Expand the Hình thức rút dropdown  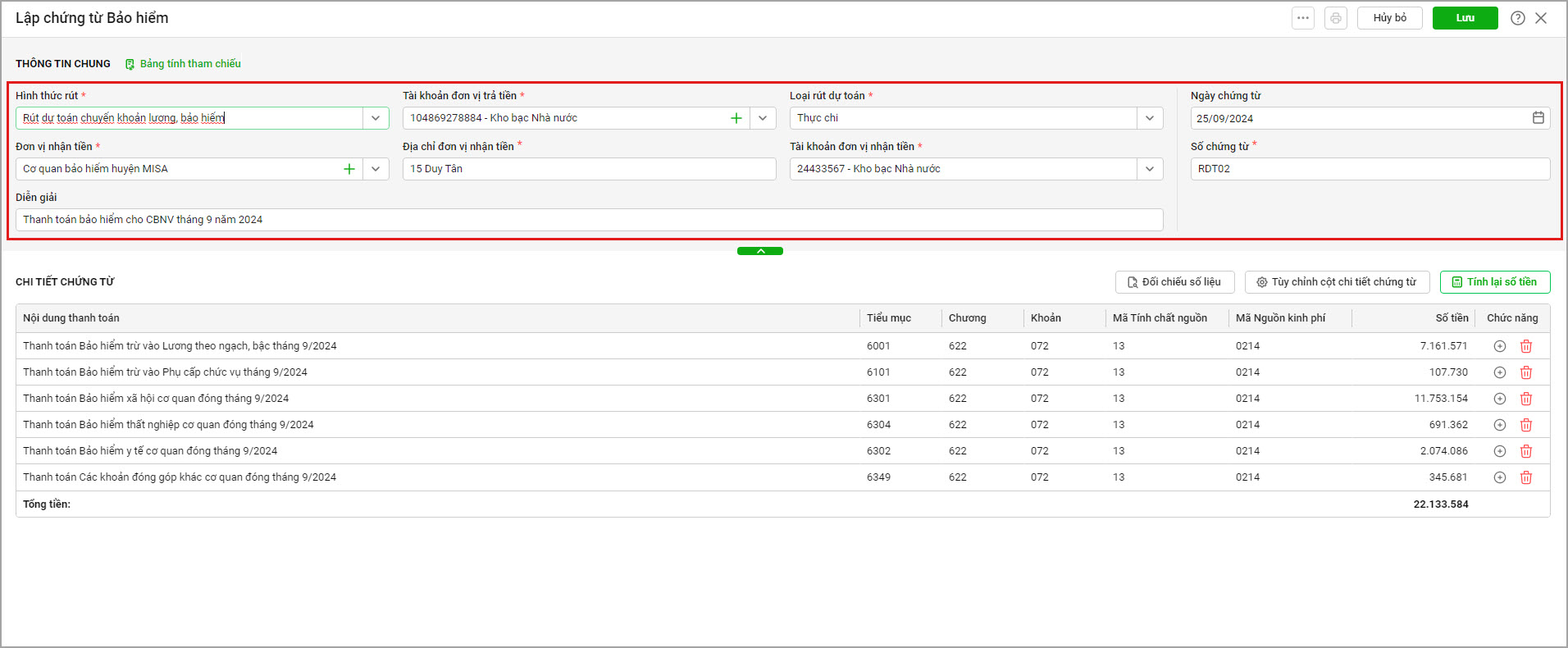point(376,118)
